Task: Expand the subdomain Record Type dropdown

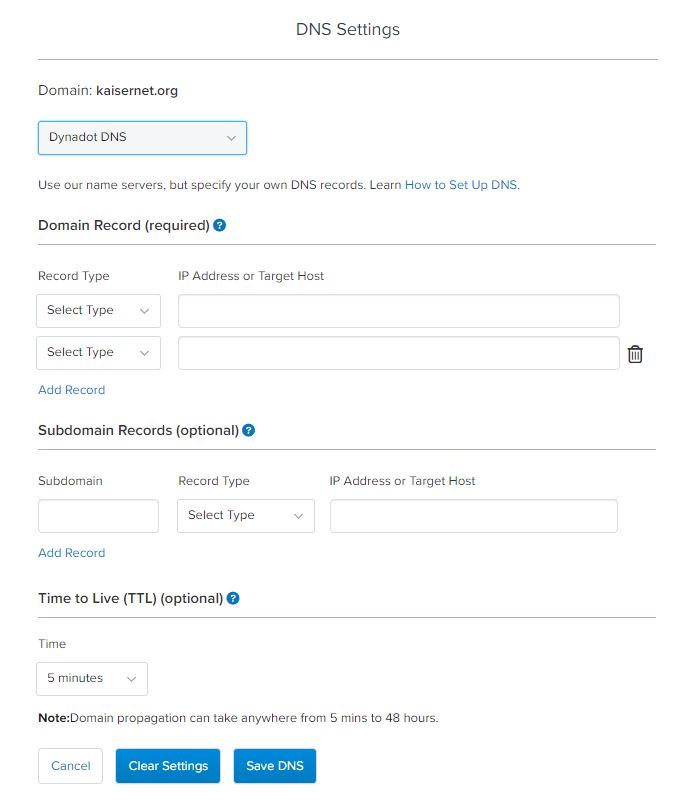Action: coord(245,516)
